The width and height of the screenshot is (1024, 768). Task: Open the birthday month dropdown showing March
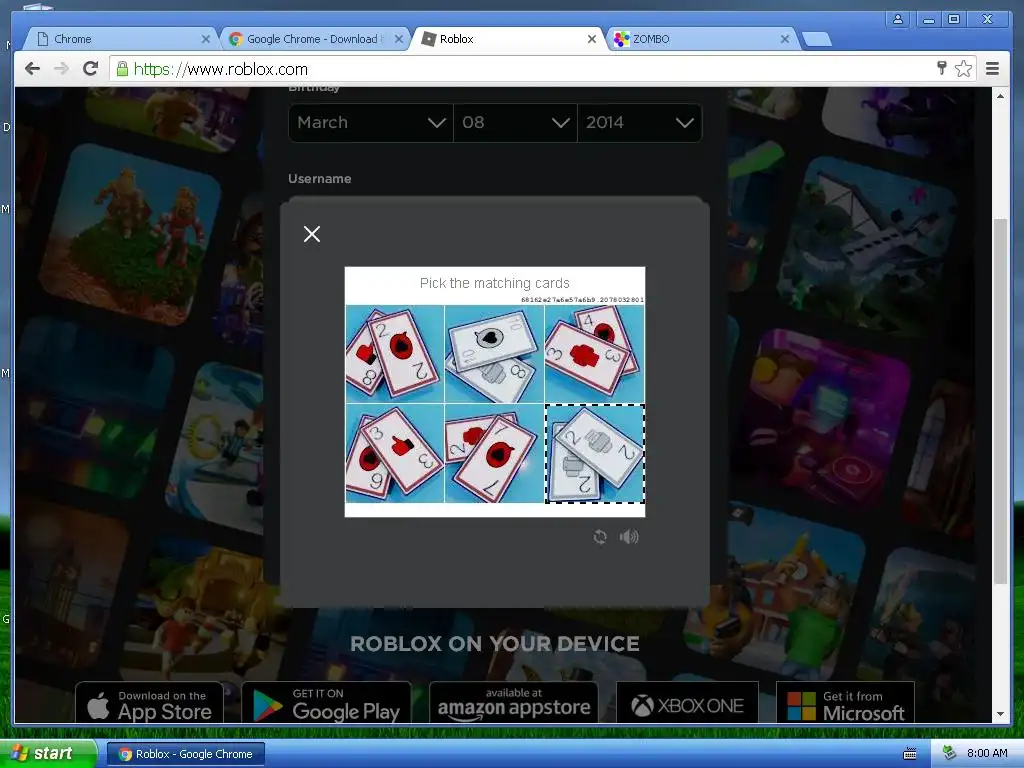[x=370, y=122]
